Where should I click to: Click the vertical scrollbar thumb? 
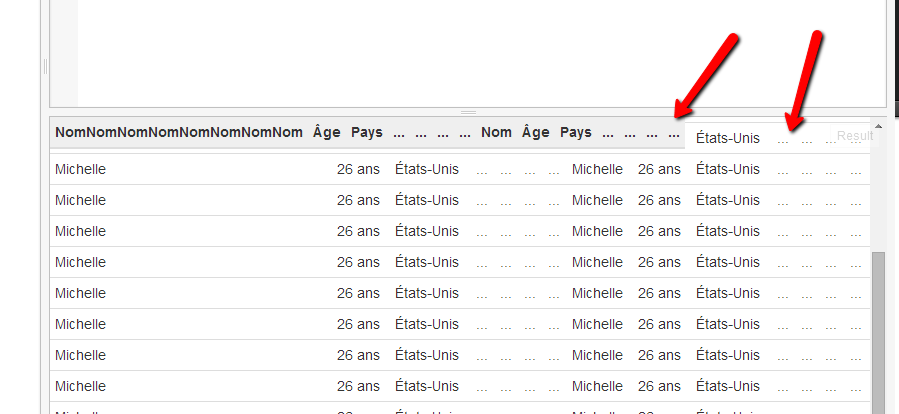coord(878,333)
